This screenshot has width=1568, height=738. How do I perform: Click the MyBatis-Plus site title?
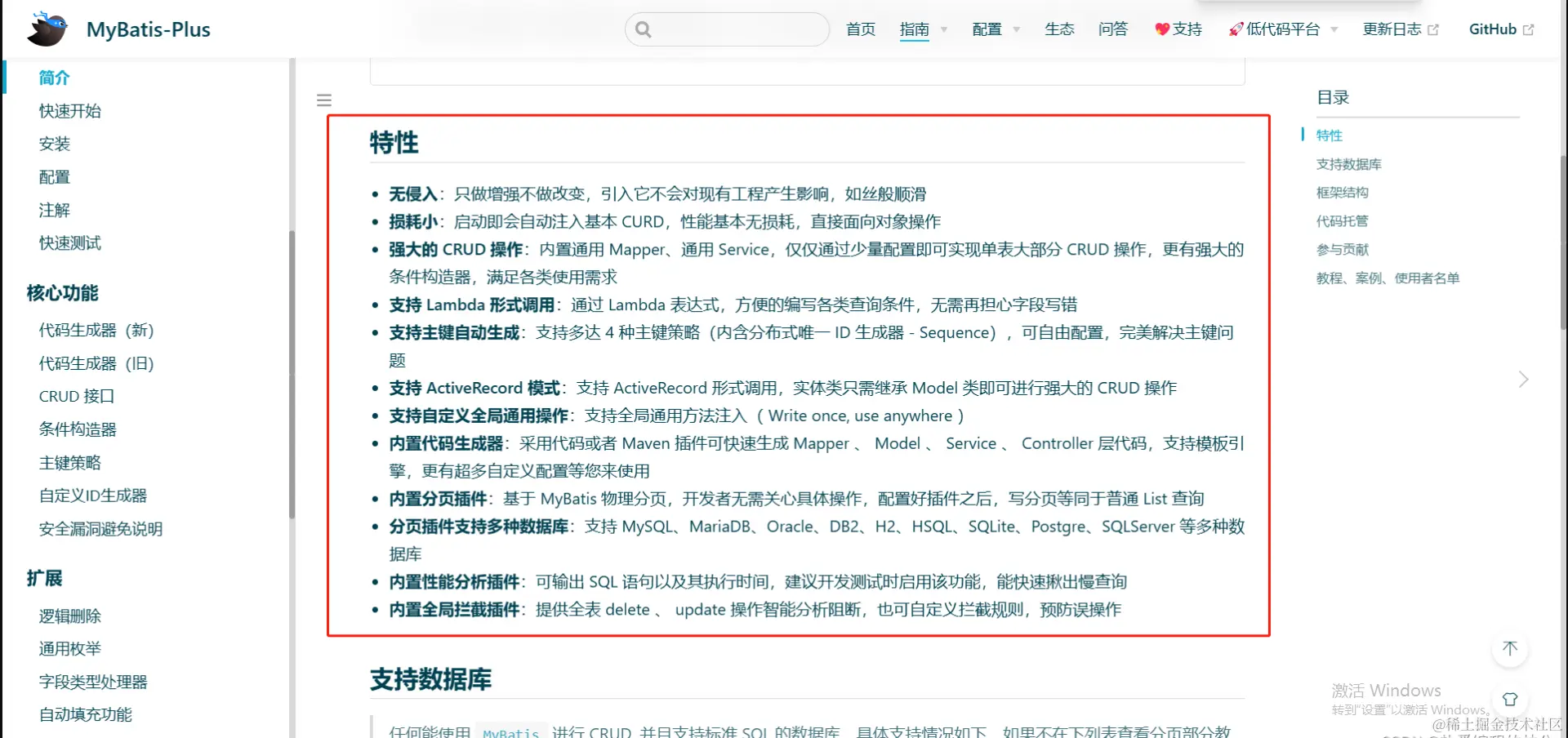click(x=149, y=29)
